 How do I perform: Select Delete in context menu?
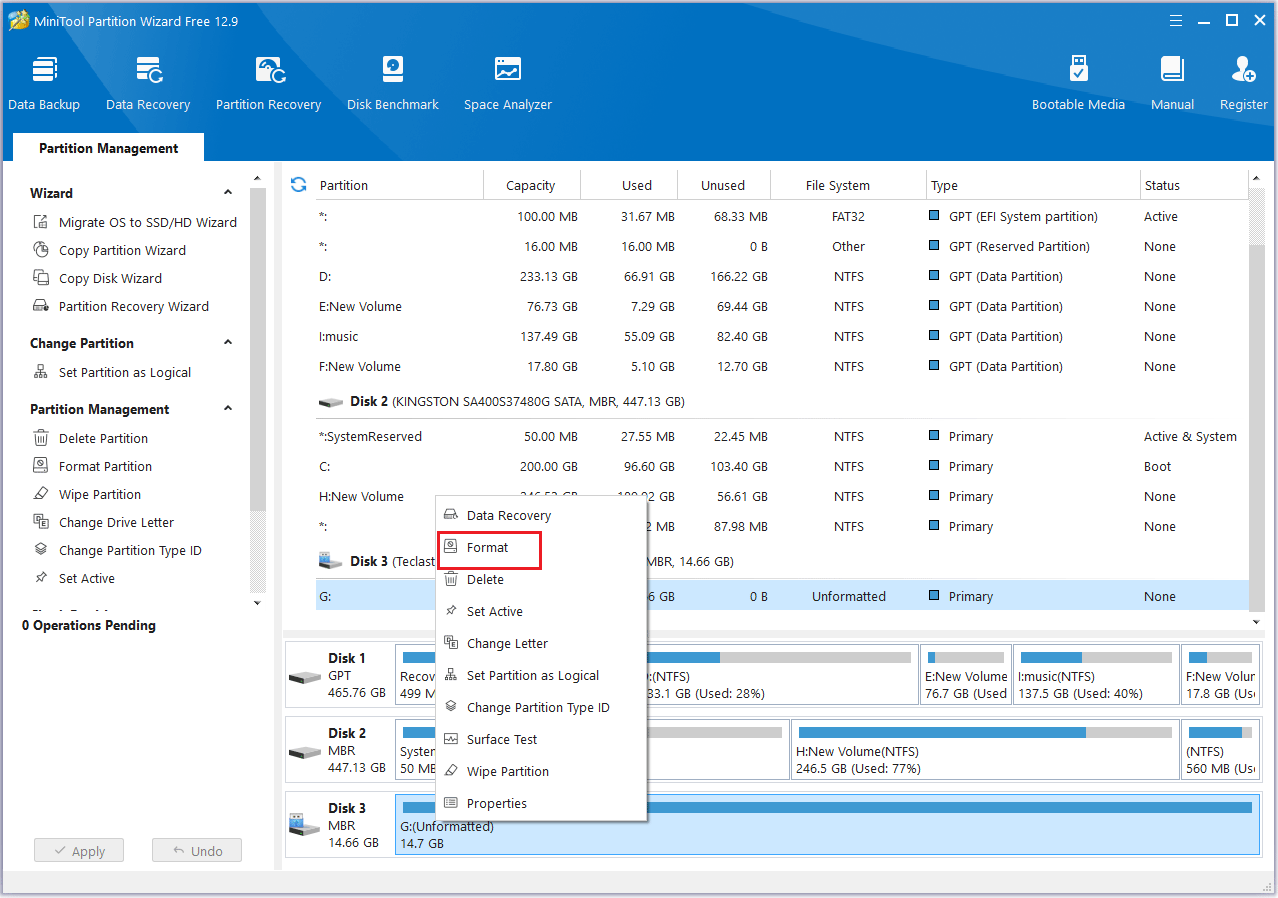click(x=541, y=579)
